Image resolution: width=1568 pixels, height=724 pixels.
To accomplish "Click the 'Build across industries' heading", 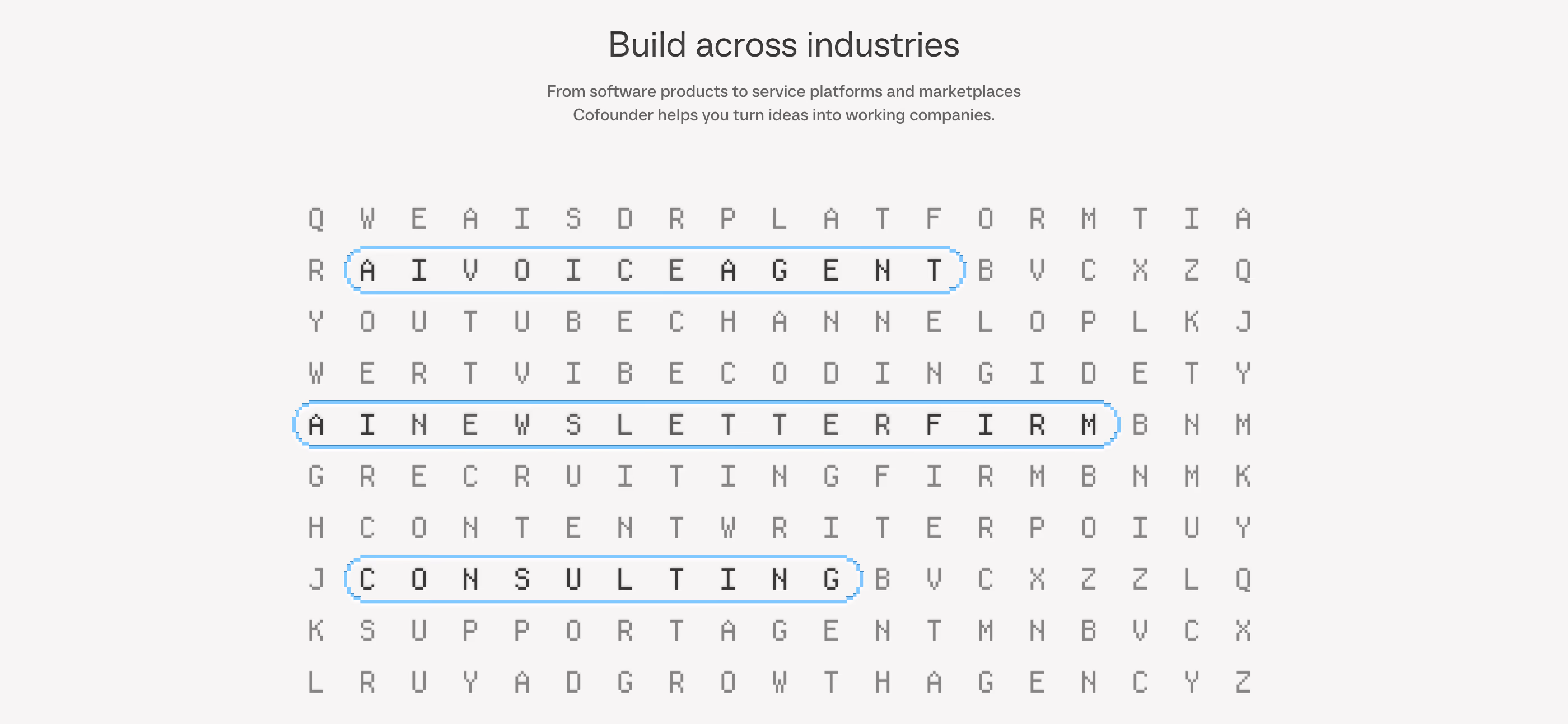I will 784,45.
